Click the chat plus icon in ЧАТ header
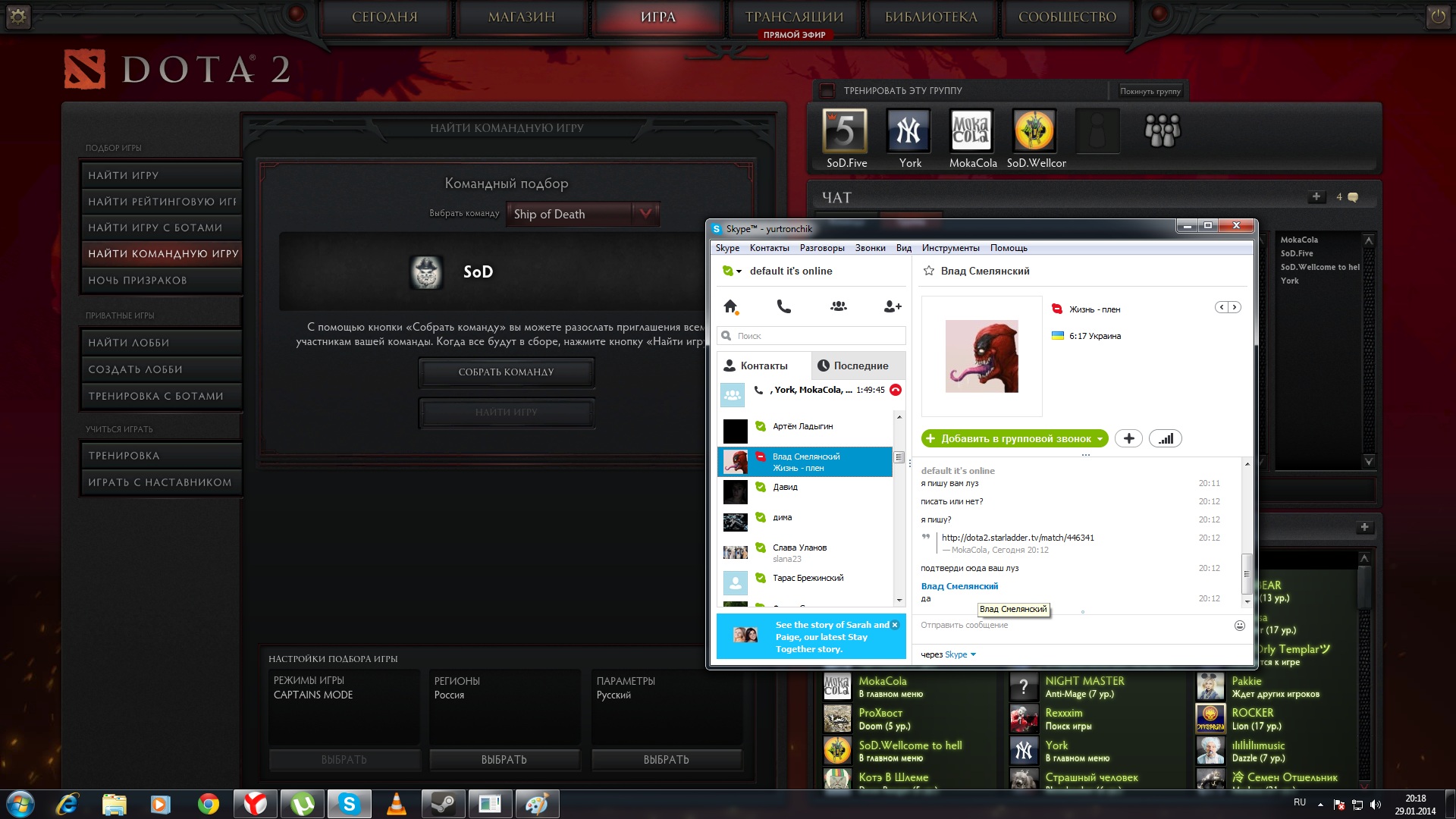Image resolution: width=1456 pixels, height=819 pixels. (1316, 197)
